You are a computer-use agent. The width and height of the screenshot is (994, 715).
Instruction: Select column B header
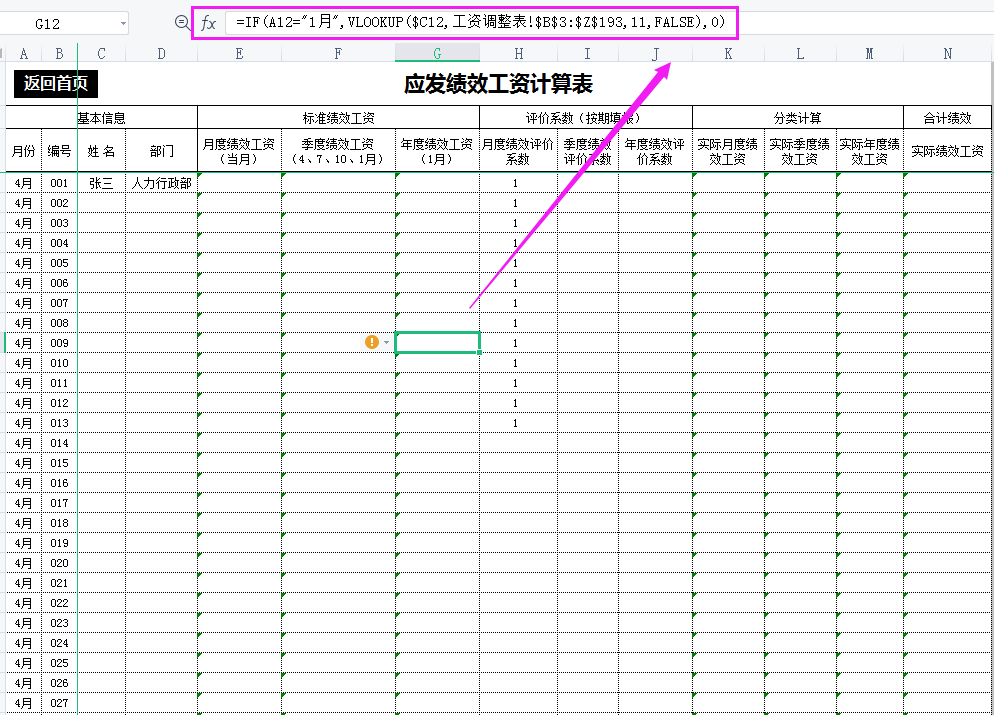(59, 54)
